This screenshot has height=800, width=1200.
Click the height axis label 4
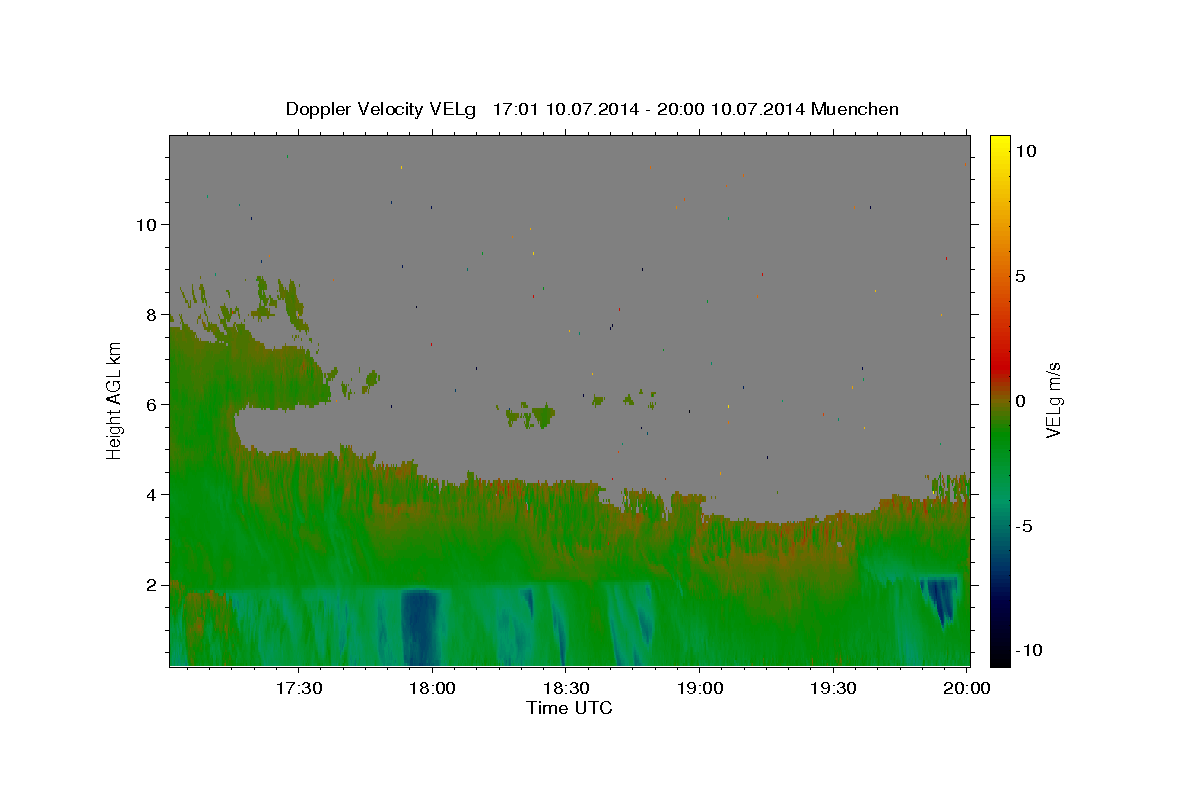[152, 494]
